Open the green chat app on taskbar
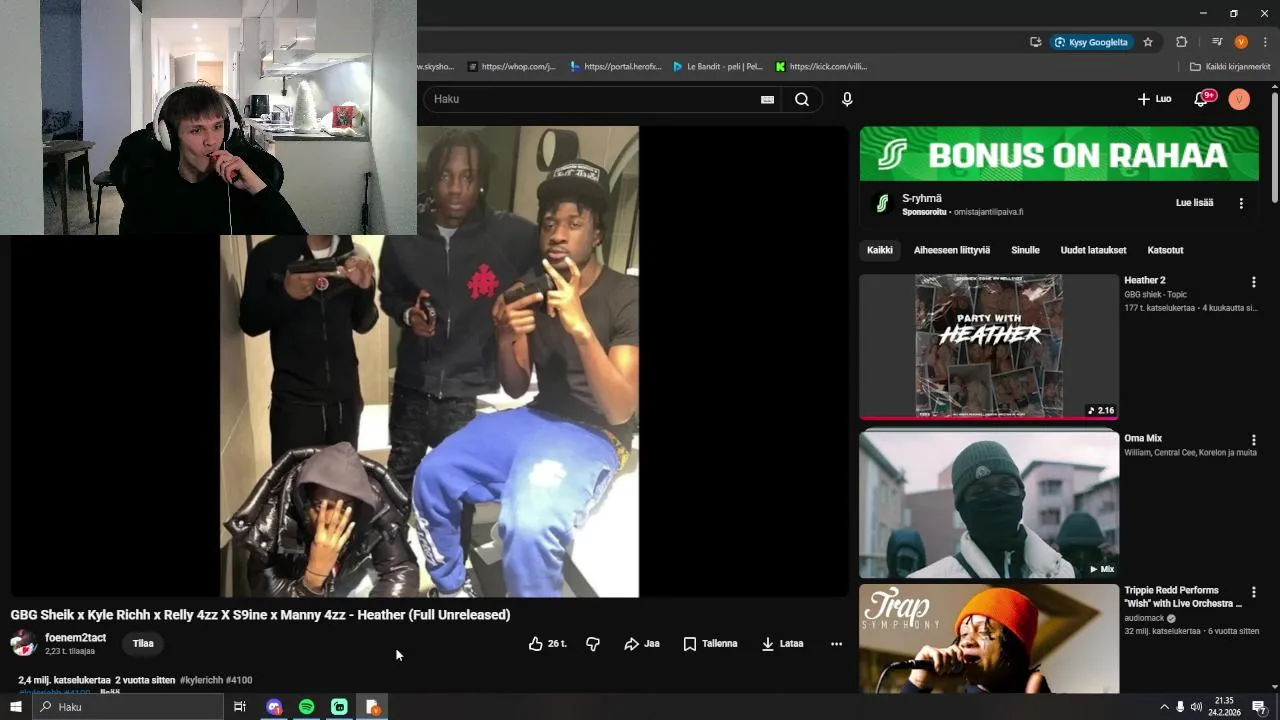This screenshot has height=720, width=1280. click(339, 707)
